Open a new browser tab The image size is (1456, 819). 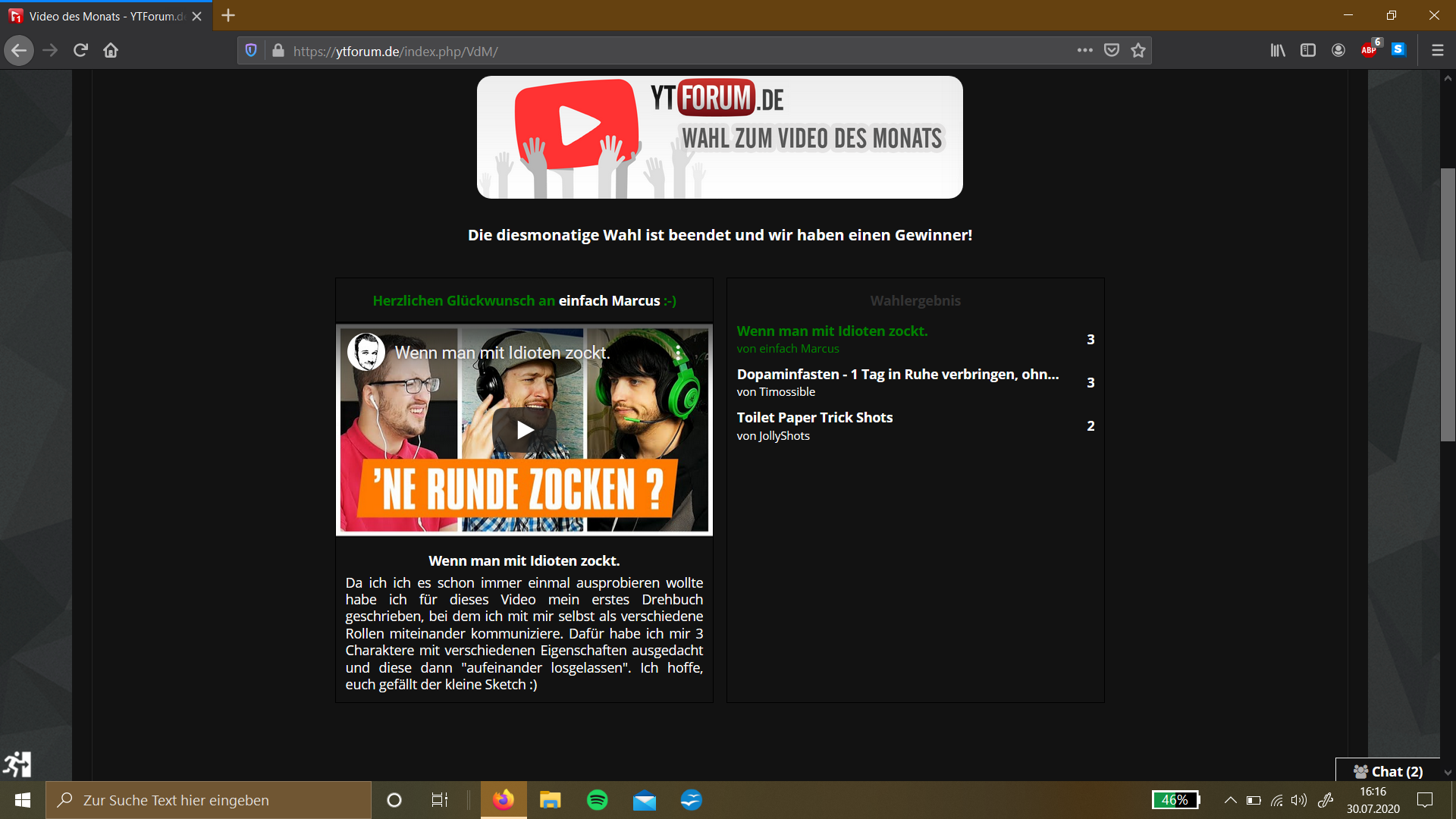point(228,15)
